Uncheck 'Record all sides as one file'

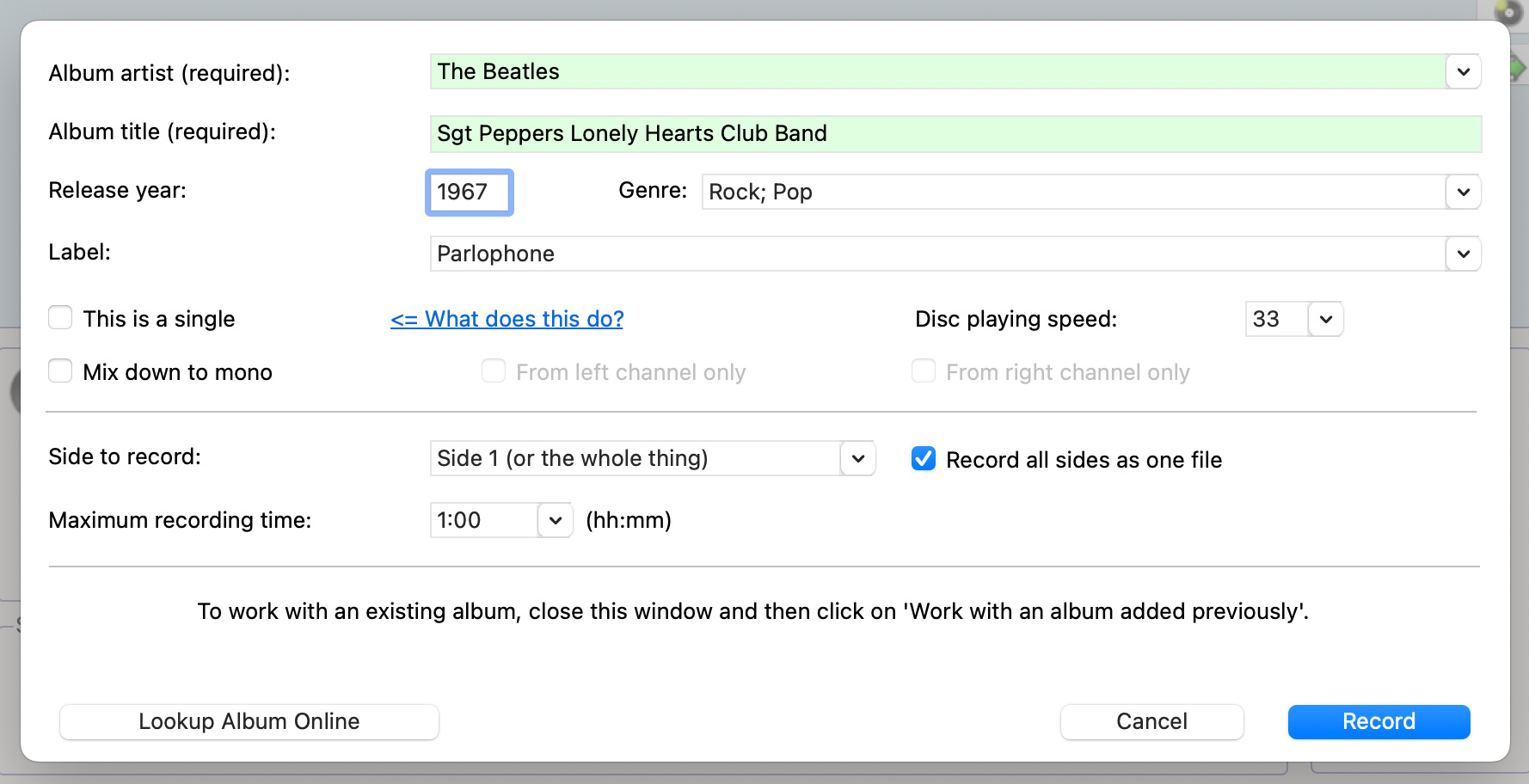pyautogui.click(x=923, y=459)
